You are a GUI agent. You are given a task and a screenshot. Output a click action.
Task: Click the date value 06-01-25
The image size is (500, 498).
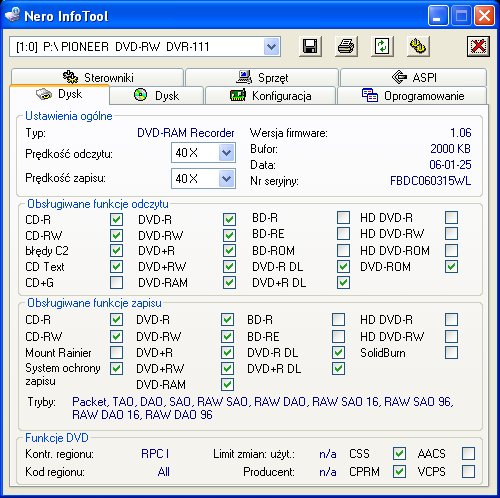450,165
